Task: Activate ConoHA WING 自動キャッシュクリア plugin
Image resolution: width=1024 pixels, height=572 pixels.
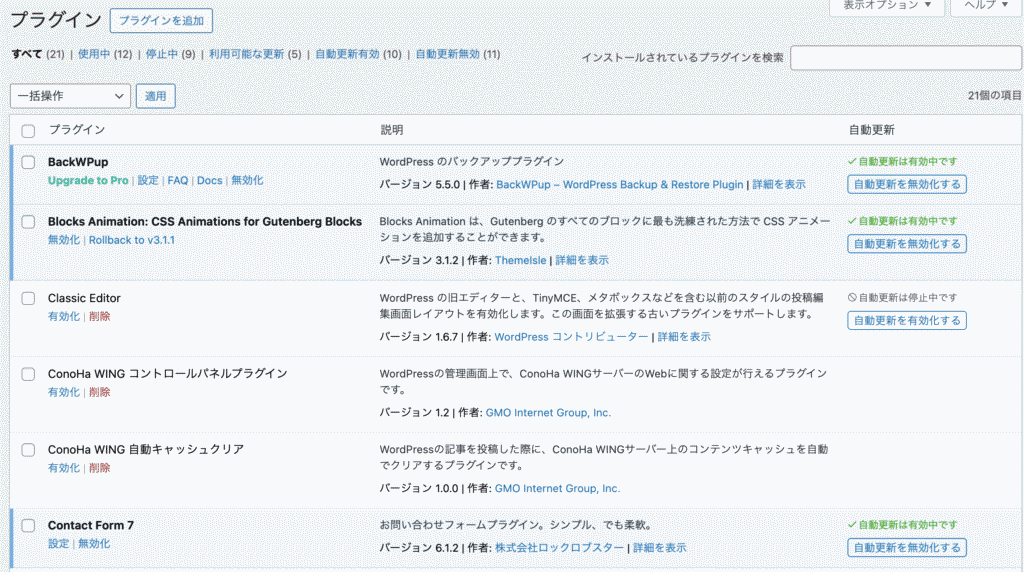Action: (x=63, y=468)
